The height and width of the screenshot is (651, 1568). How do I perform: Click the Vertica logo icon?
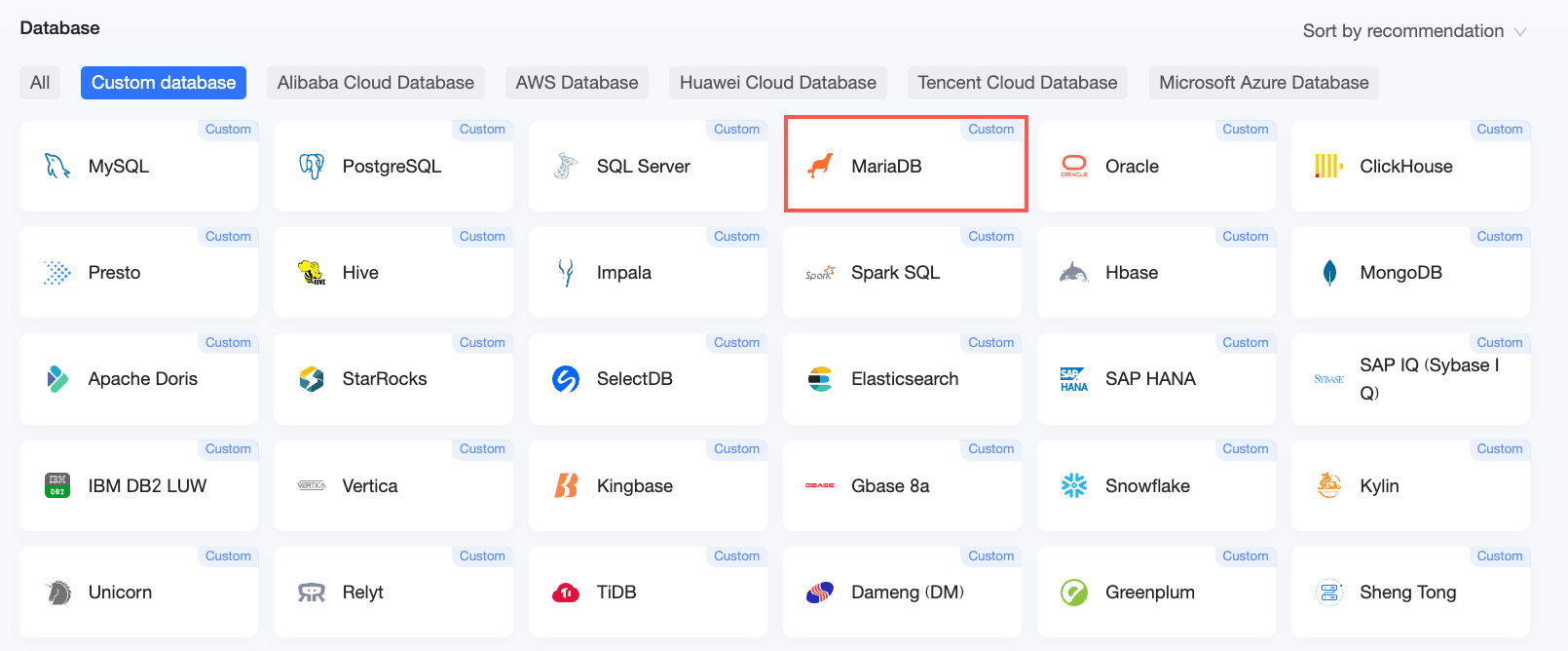(312, 485)
